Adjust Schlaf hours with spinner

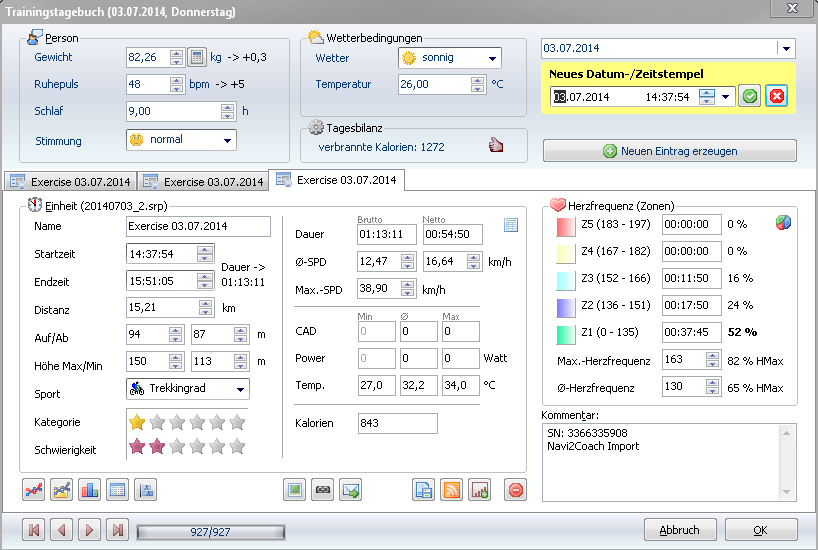pyautogui.click(x=227, y=111)
